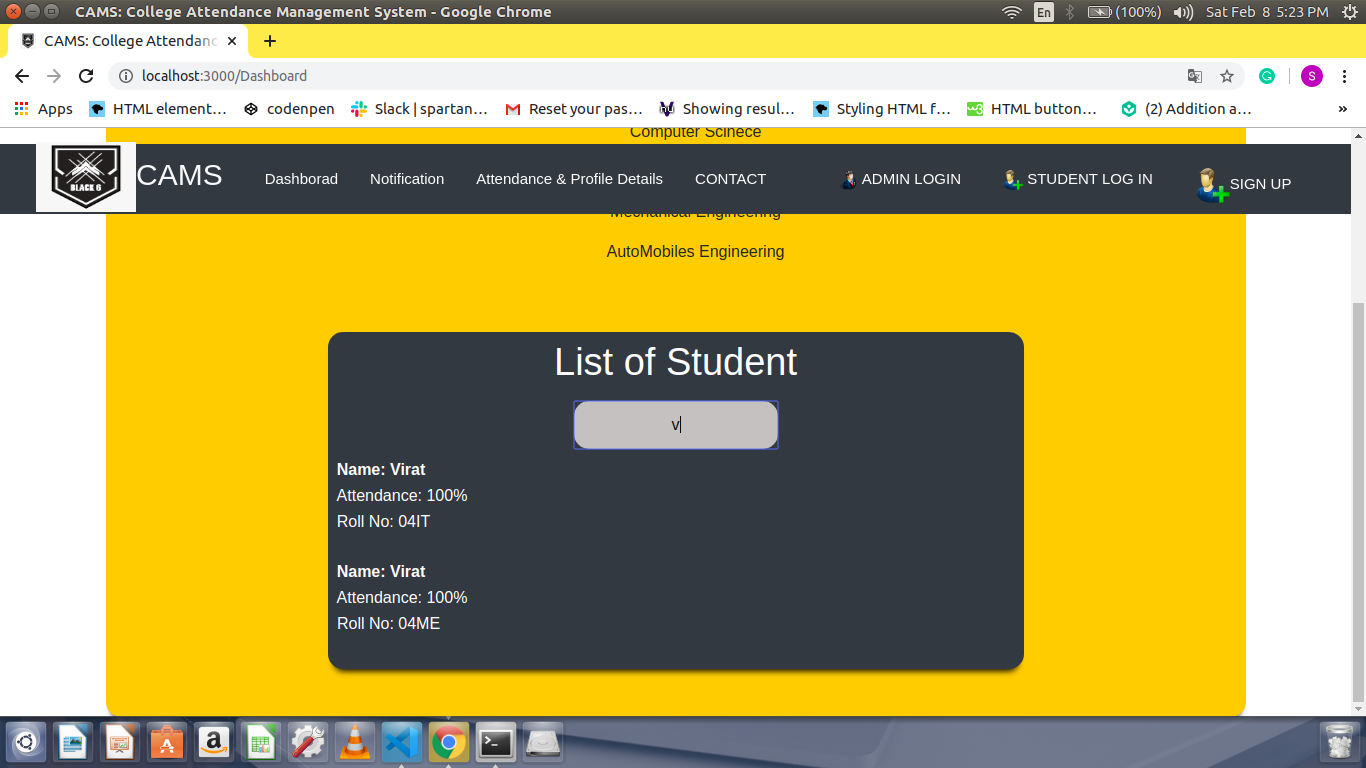Open the Grammarly extension icon
1366x768 pixels.
tap(1267, 76)
